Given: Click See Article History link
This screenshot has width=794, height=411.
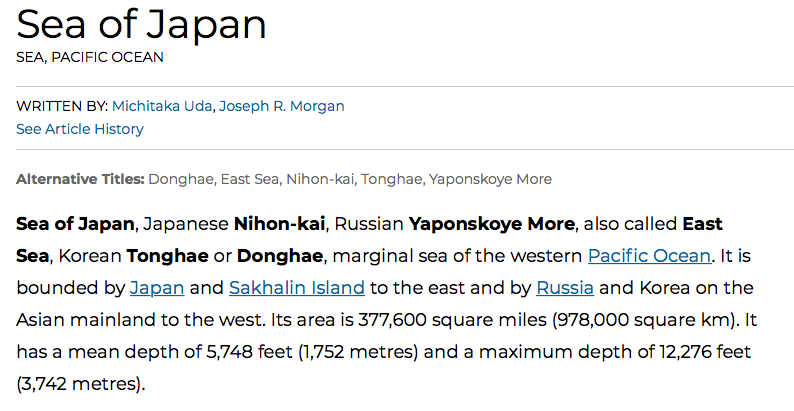Looking at the screenshot, I should coord(80,129).
